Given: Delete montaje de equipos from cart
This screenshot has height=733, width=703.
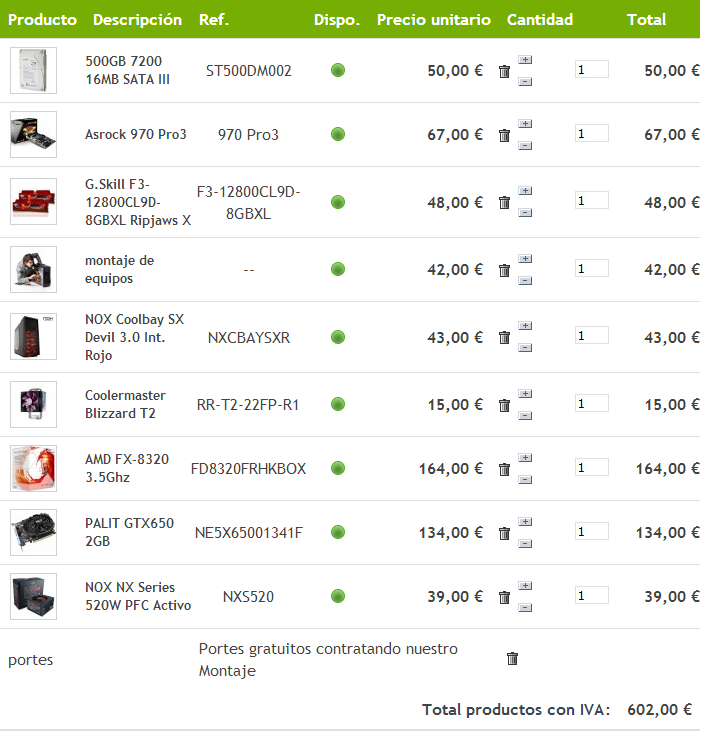Looking at the screenshot, I should (x=505, y=270).
